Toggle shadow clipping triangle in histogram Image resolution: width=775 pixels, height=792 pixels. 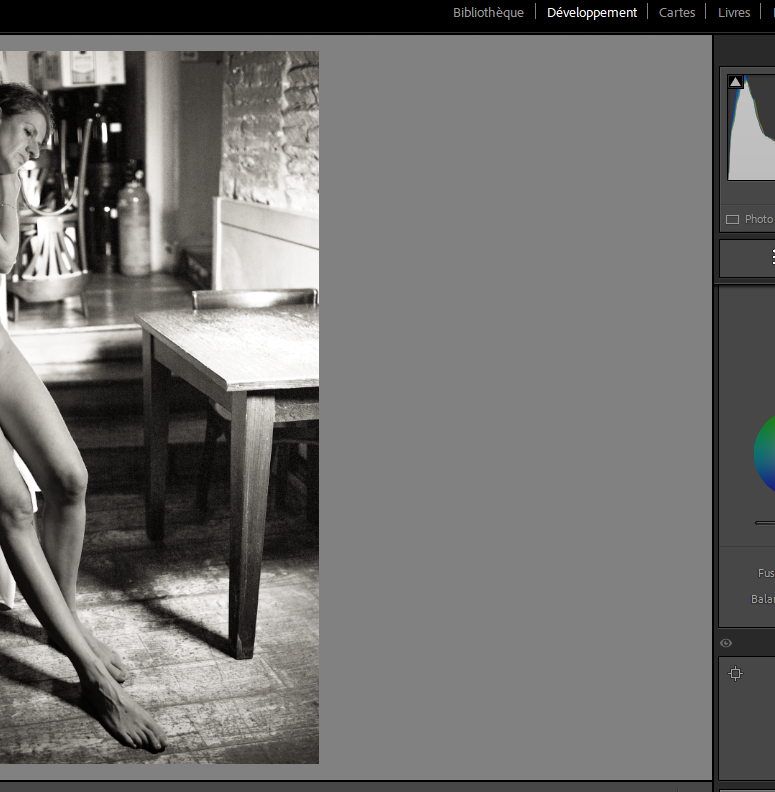click(736, 82)
